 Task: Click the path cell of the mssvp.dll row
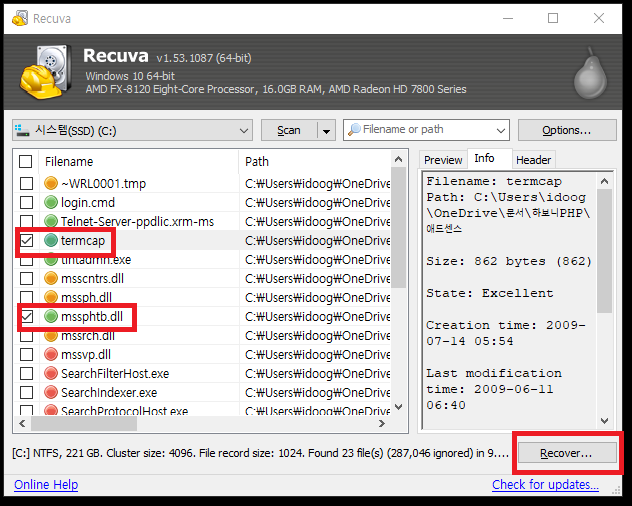[x=317, y=354]
